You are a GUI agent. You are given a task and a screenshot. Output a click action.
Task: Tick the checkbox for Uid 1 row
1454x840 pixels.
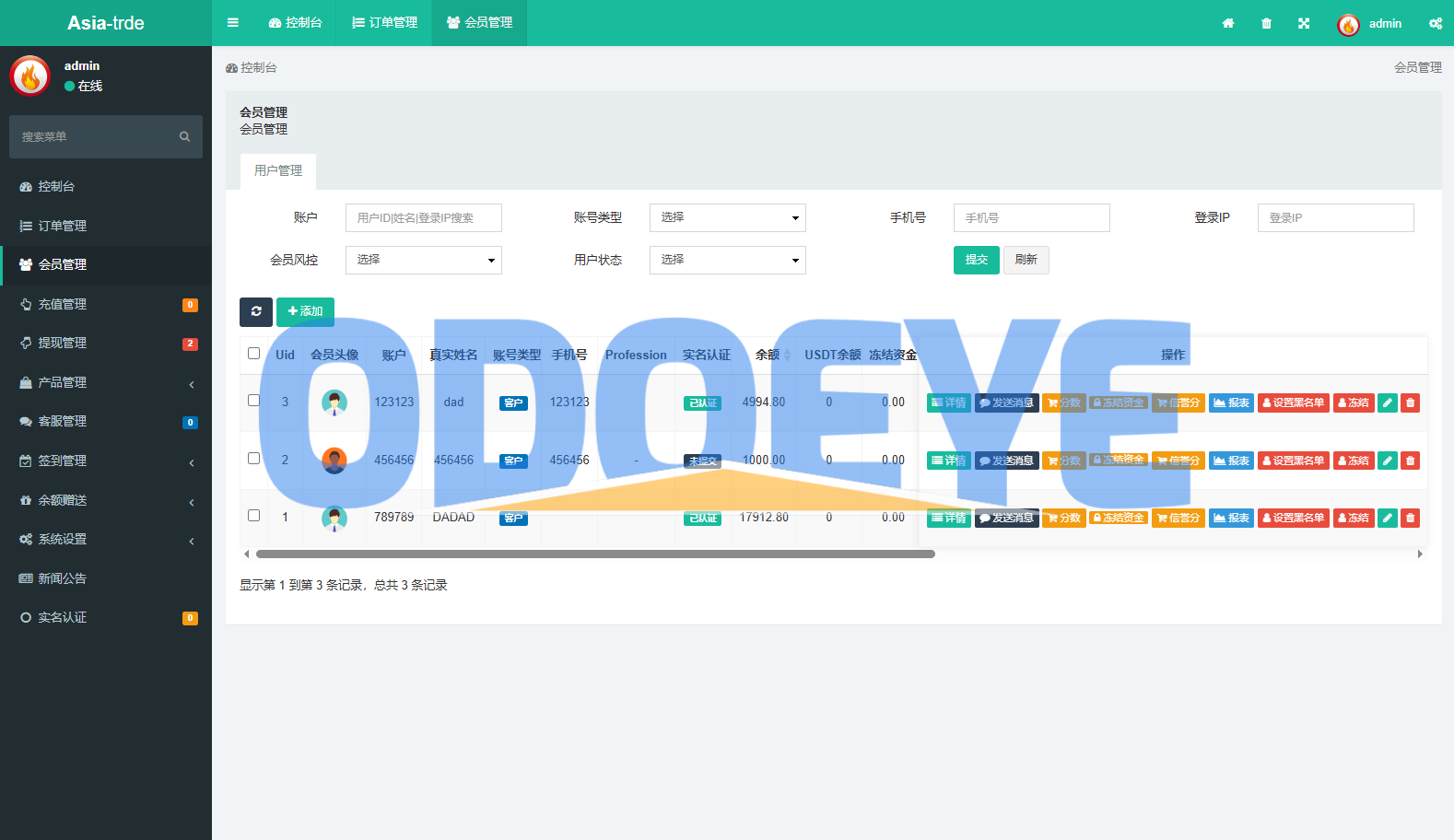tap(253, 516)
